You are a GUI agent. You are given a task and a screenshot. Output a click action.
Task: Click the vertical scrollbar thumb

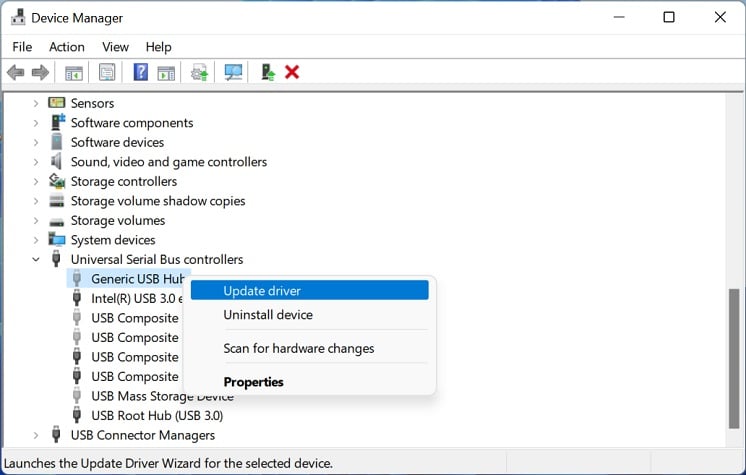[x=734, y=359]
